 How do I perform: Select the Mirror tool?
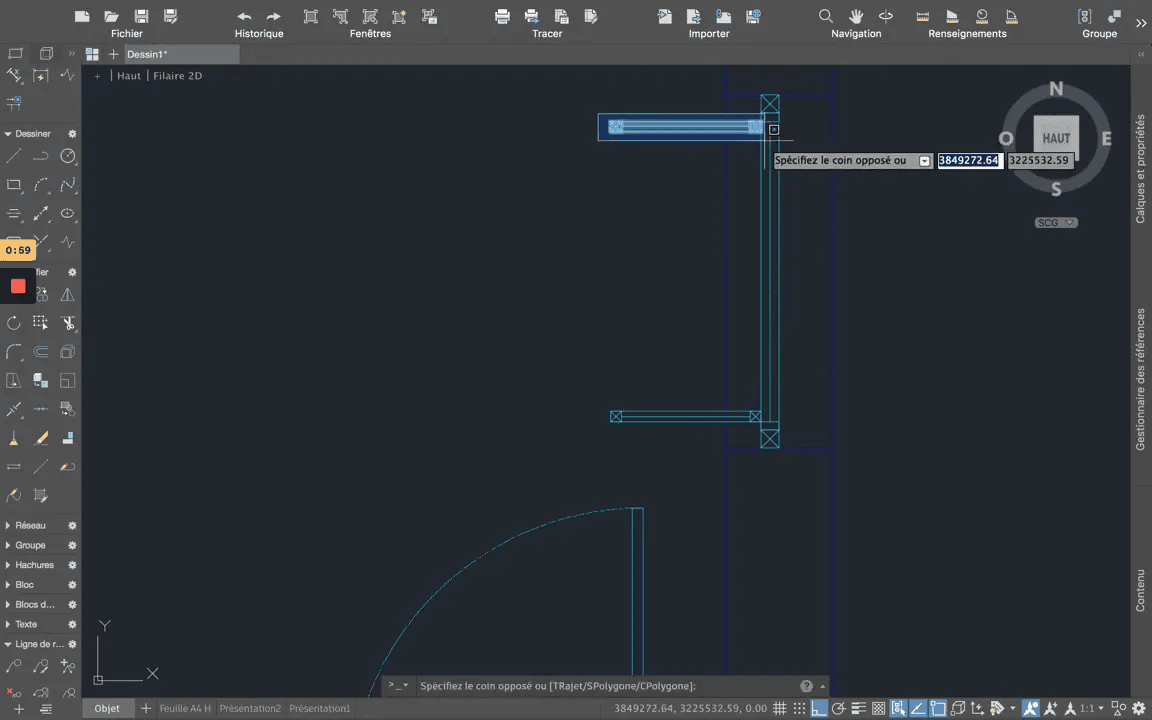68,295
